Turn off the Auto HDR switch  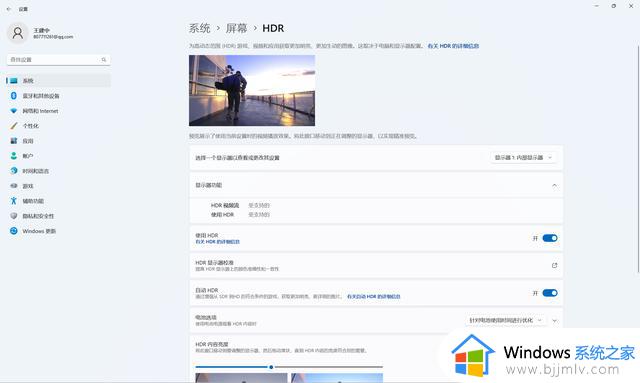(550, 293)
